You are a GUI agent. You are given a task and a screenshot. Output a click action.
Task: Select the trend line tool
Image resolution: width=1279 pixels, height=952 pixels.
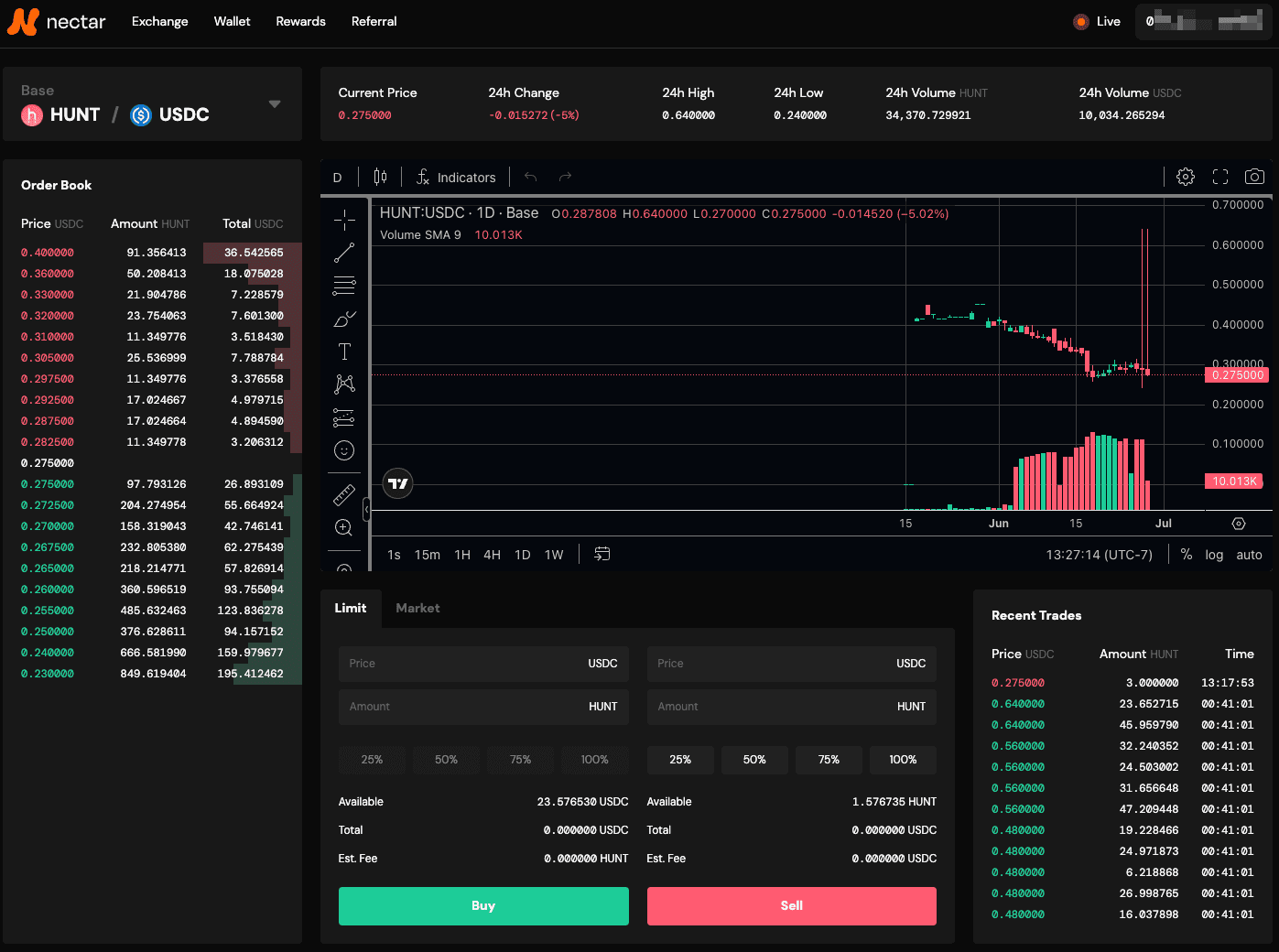(x=344, y=253)
